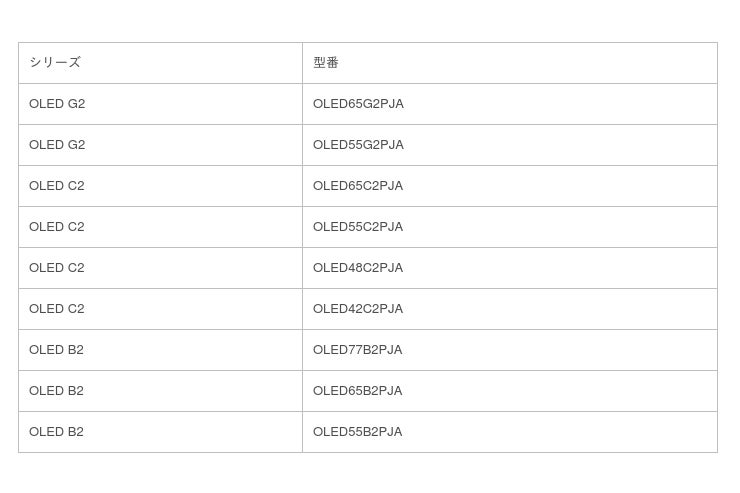Click the OLED65B2PJA model cell
740x493 pixels.
tap(357, 391)
